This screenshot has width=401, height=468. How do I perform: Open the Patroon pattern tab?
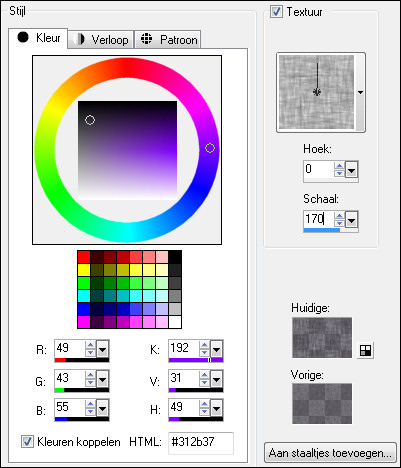(168, 40)
